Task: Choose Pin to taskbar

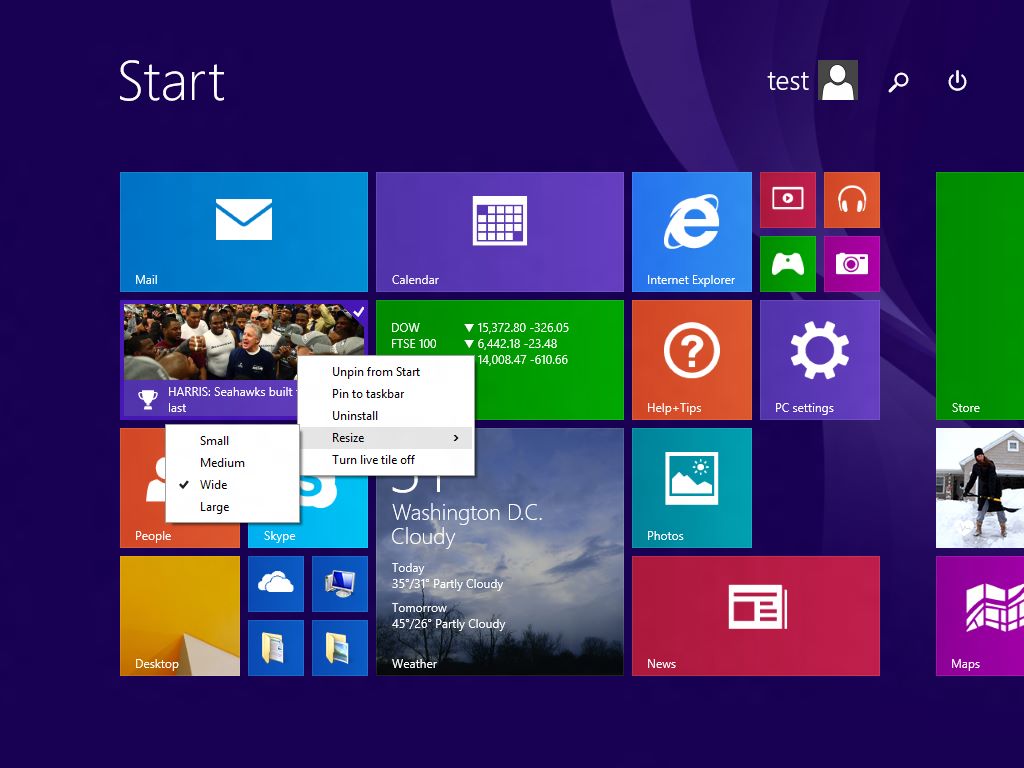Action: pyautogui.click(x=386, y=394)
